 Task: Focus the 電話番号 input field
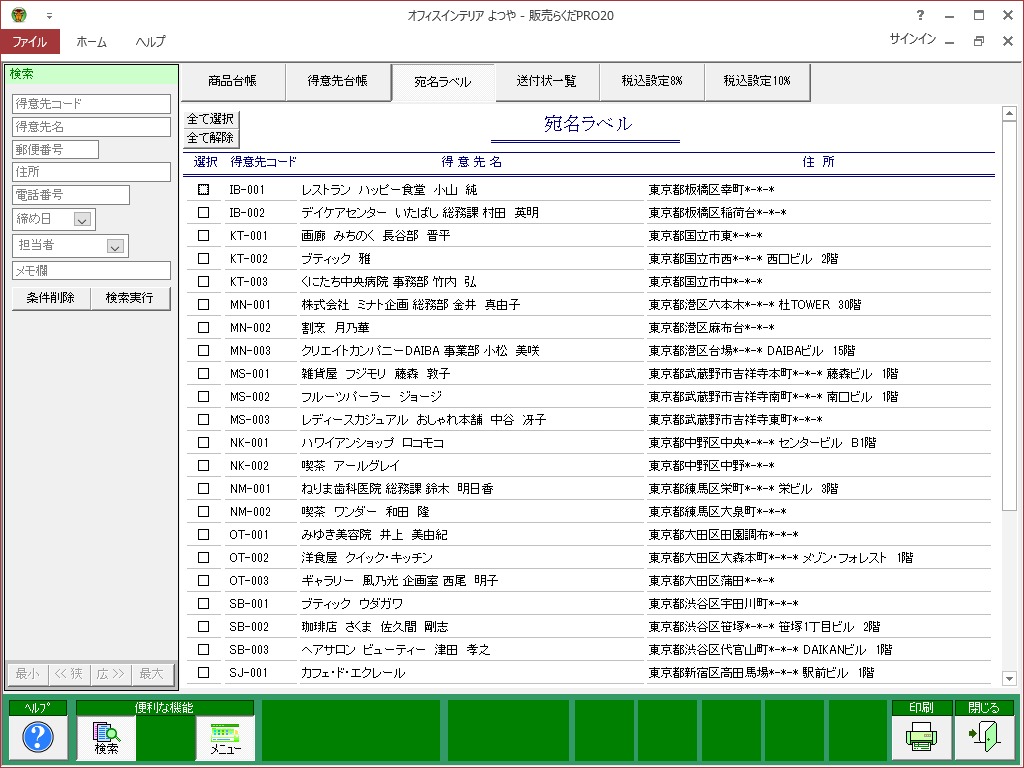tap(71, 195)
